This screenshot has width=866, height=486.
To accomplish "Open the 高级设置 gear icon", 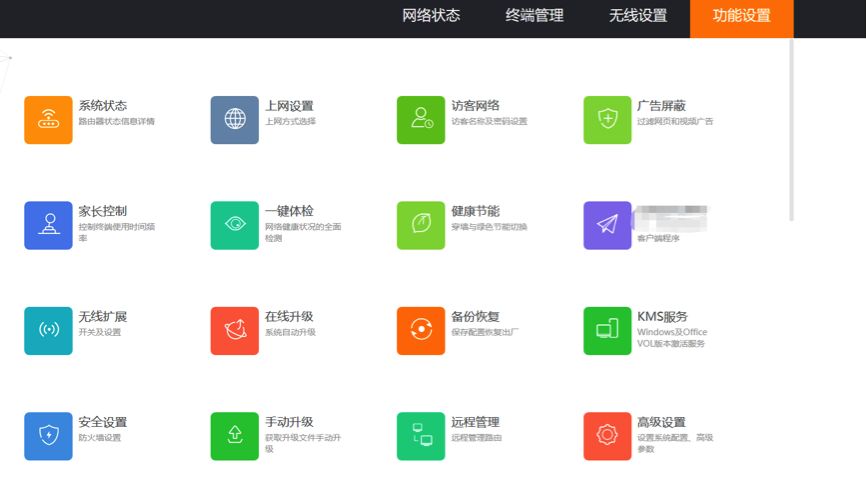I will pyautogui.click(x=607, y=436).
